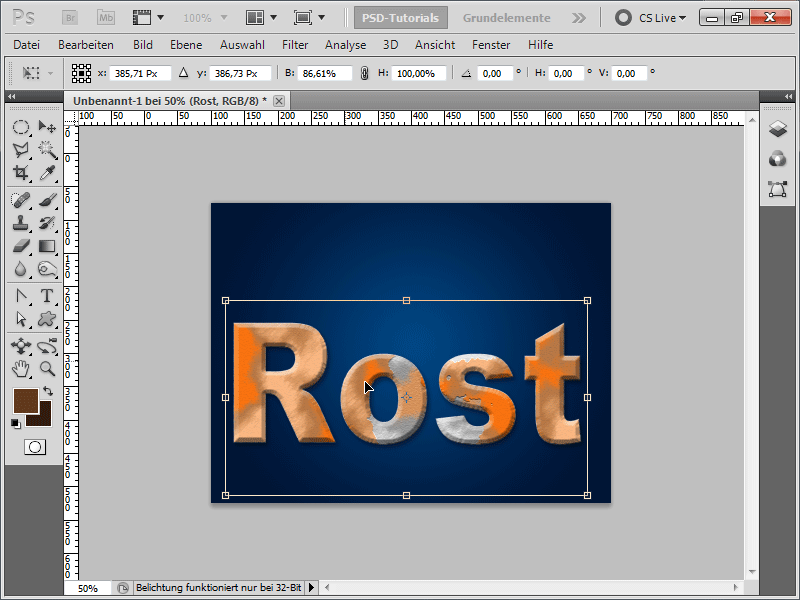The image size is (800, 600).
Task: Select the Gradient tool
Action: coord(47,246)
